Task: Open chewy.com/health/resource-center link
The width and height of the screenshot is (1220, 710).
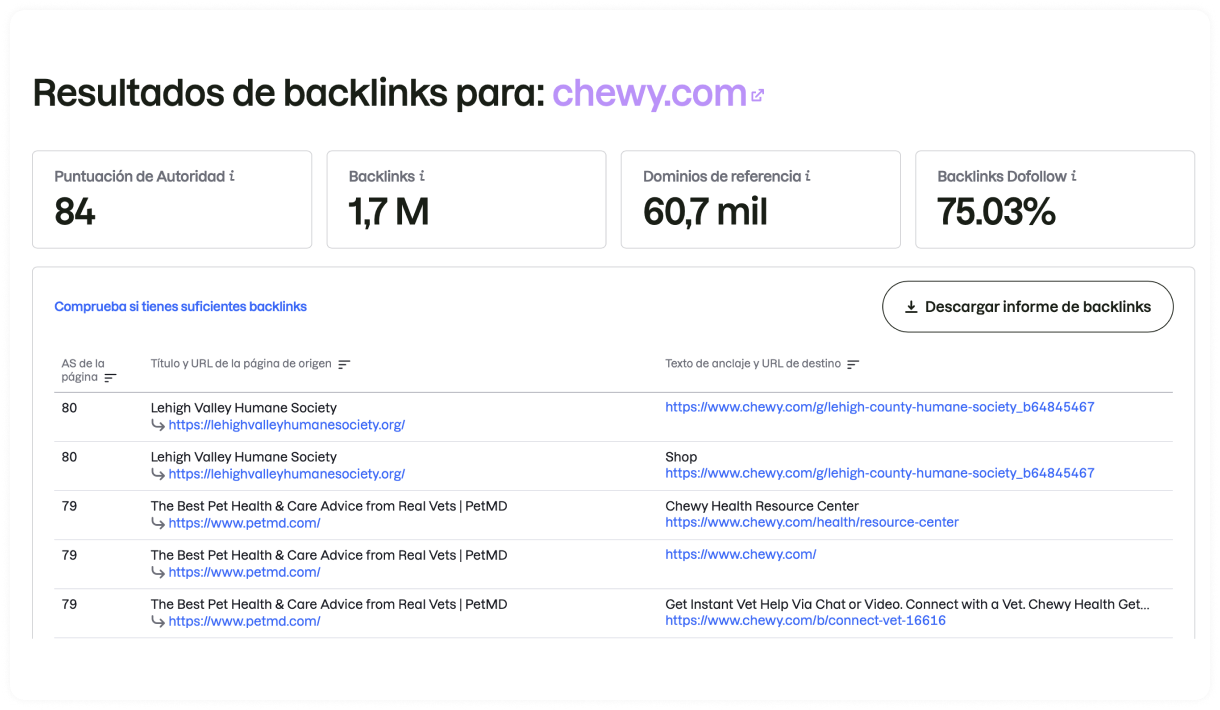Action: pyautogui.click(x=812, y=522)
